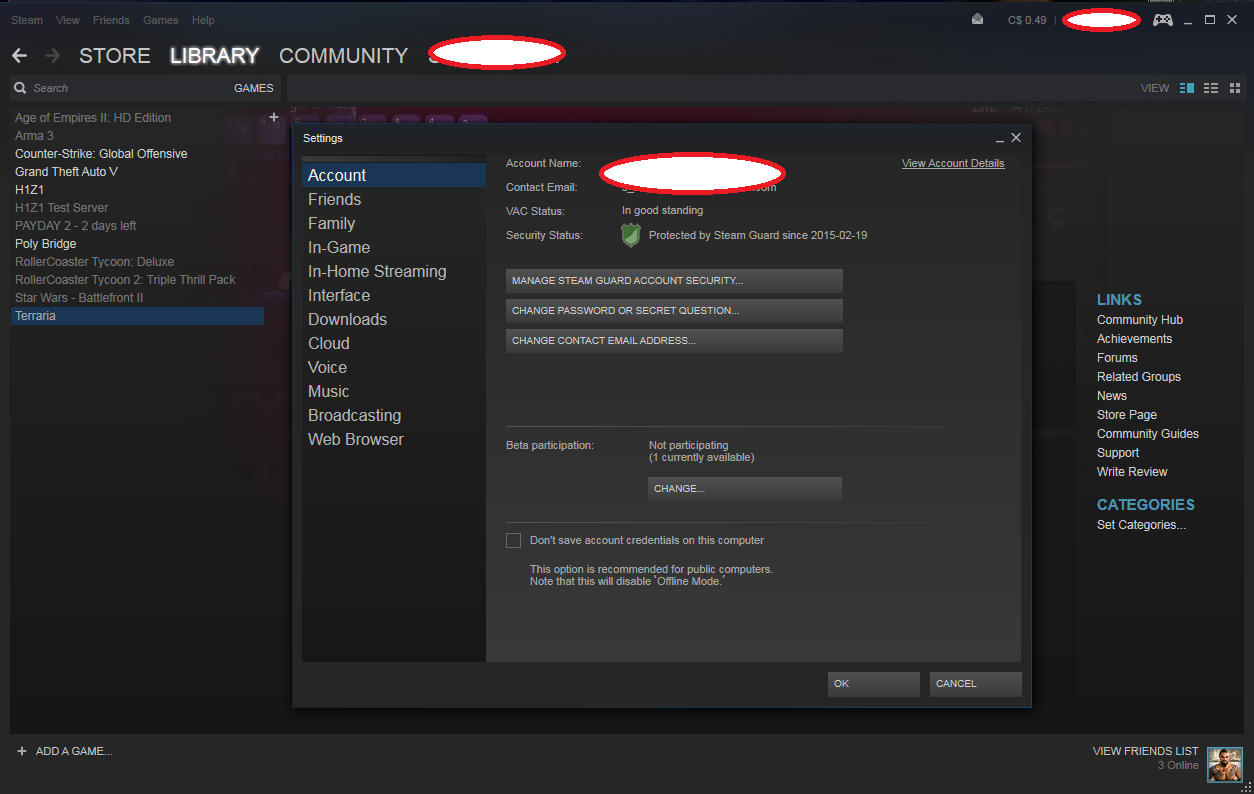Click Change Contact Email Address button
This screenshot has width=1254, height=794.
click(x=674, y=341)
